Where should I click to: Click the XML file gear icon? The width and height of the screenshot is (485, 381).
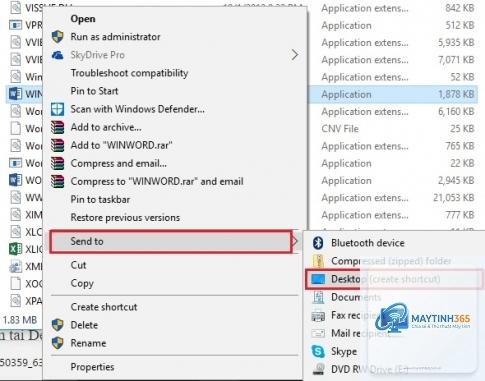pos(15,266)
